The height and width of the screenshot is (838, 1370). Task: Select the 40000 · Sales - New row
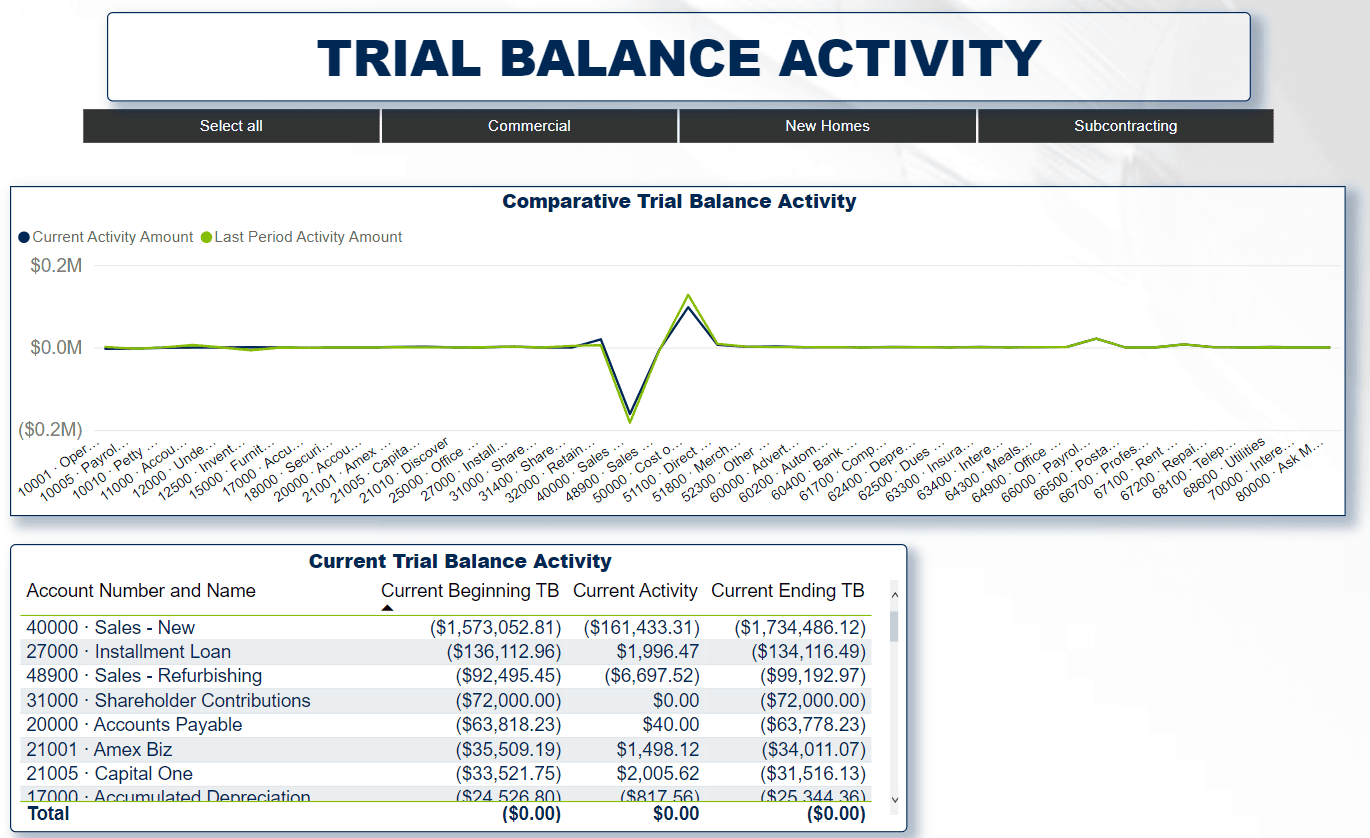446,628
